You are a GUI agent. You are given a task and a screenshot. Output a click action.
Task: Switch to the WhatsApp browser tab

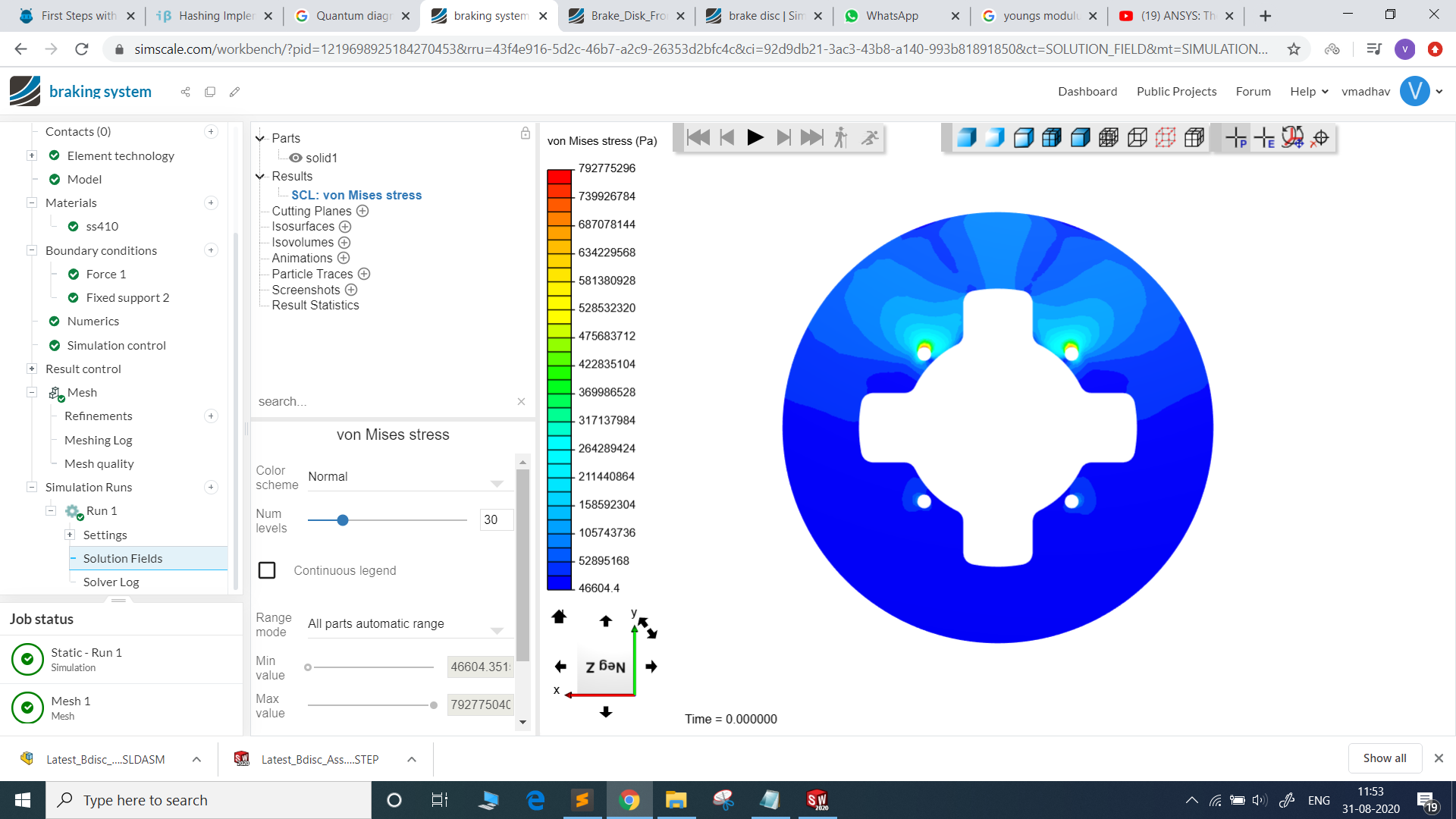[x=892, y=15]
